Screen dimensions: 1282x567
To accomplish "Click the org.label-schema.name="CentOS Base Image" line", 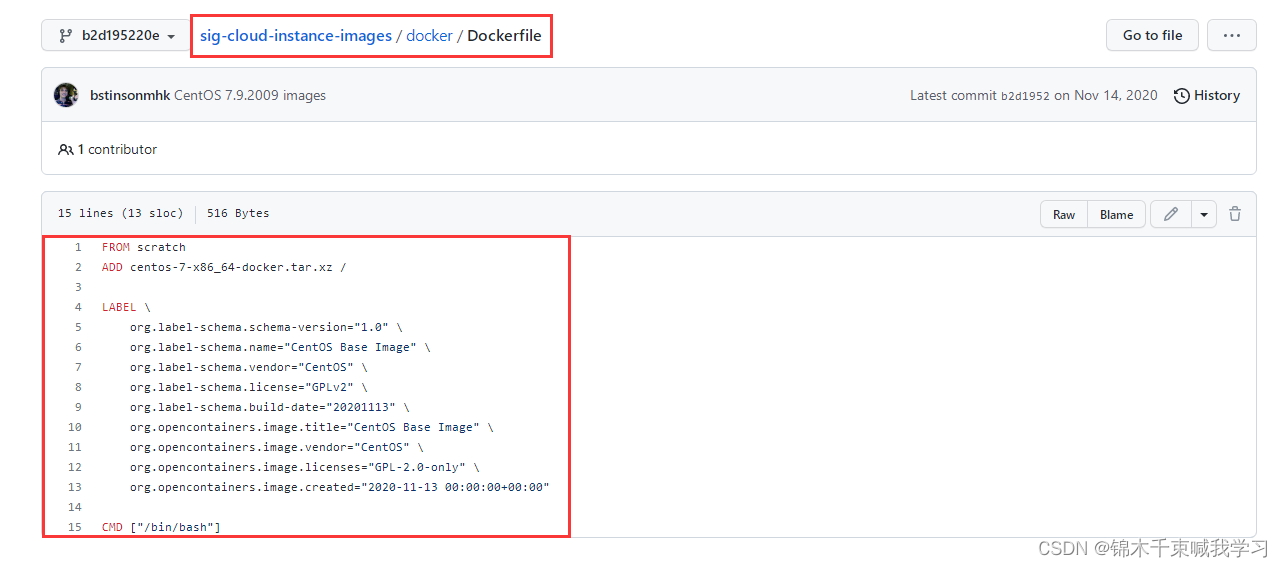I will point(280,347).
